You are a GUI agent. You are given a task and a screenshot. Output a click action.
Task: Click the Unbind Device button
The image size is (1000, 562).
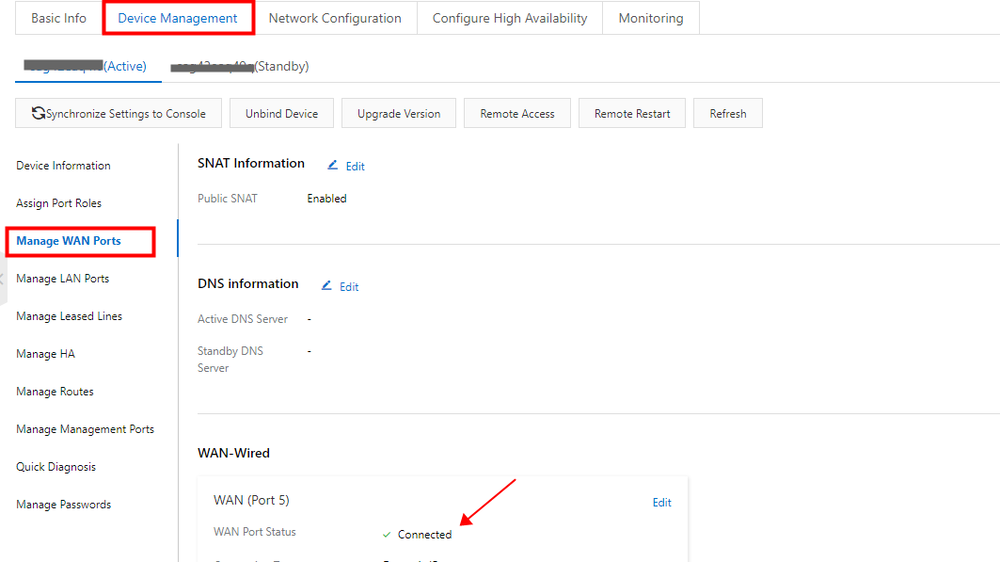click(x=281, y=114)
